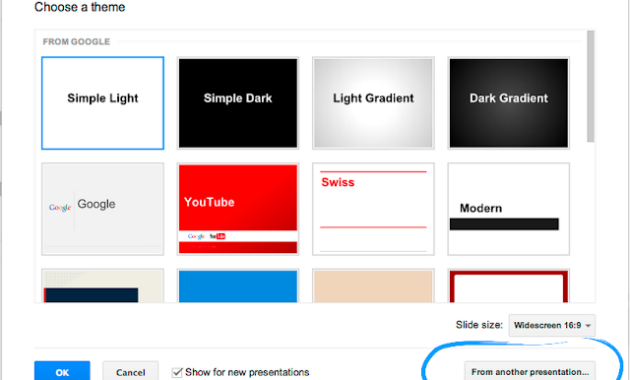
Task: Select the solid blue theme thumbnail
Action: 238,286
